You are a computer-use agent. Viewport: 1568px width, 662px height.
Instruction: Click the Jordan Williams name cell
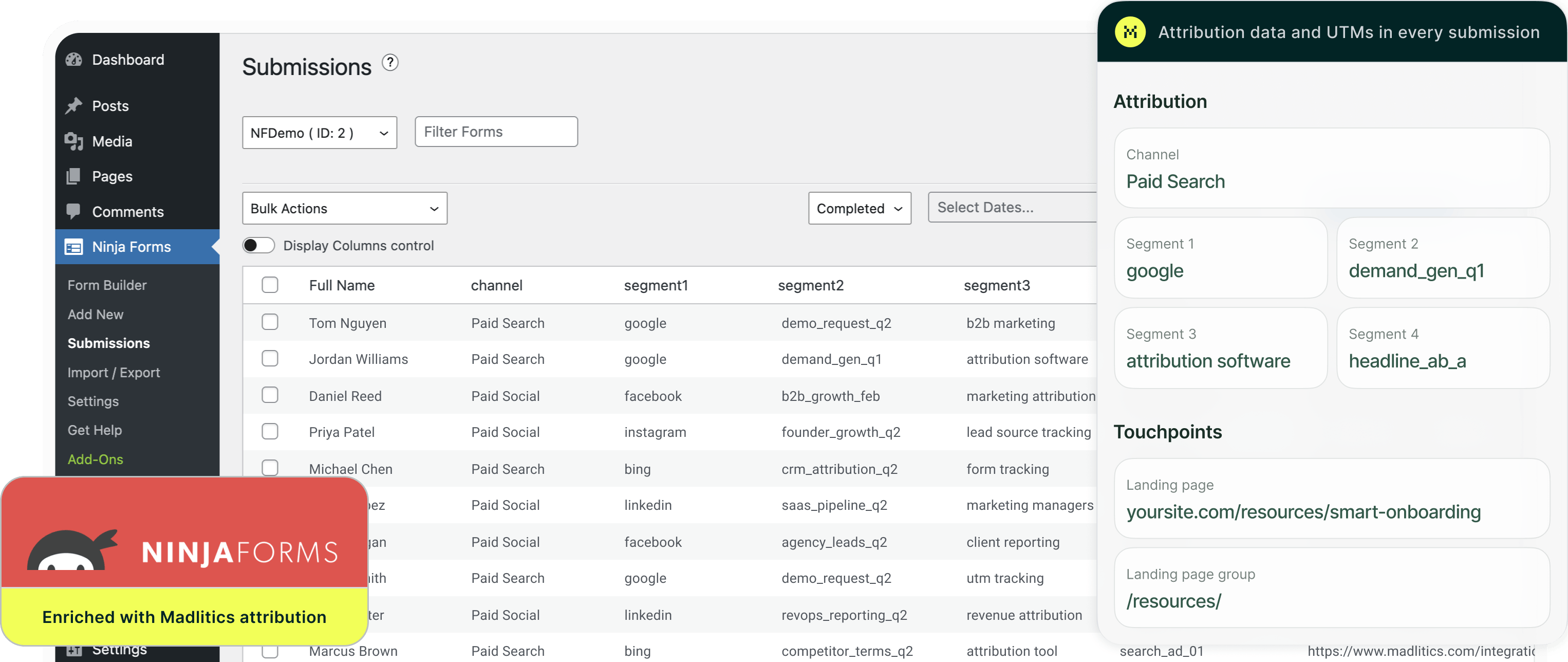pyautogui.click(x=359, y=359)
